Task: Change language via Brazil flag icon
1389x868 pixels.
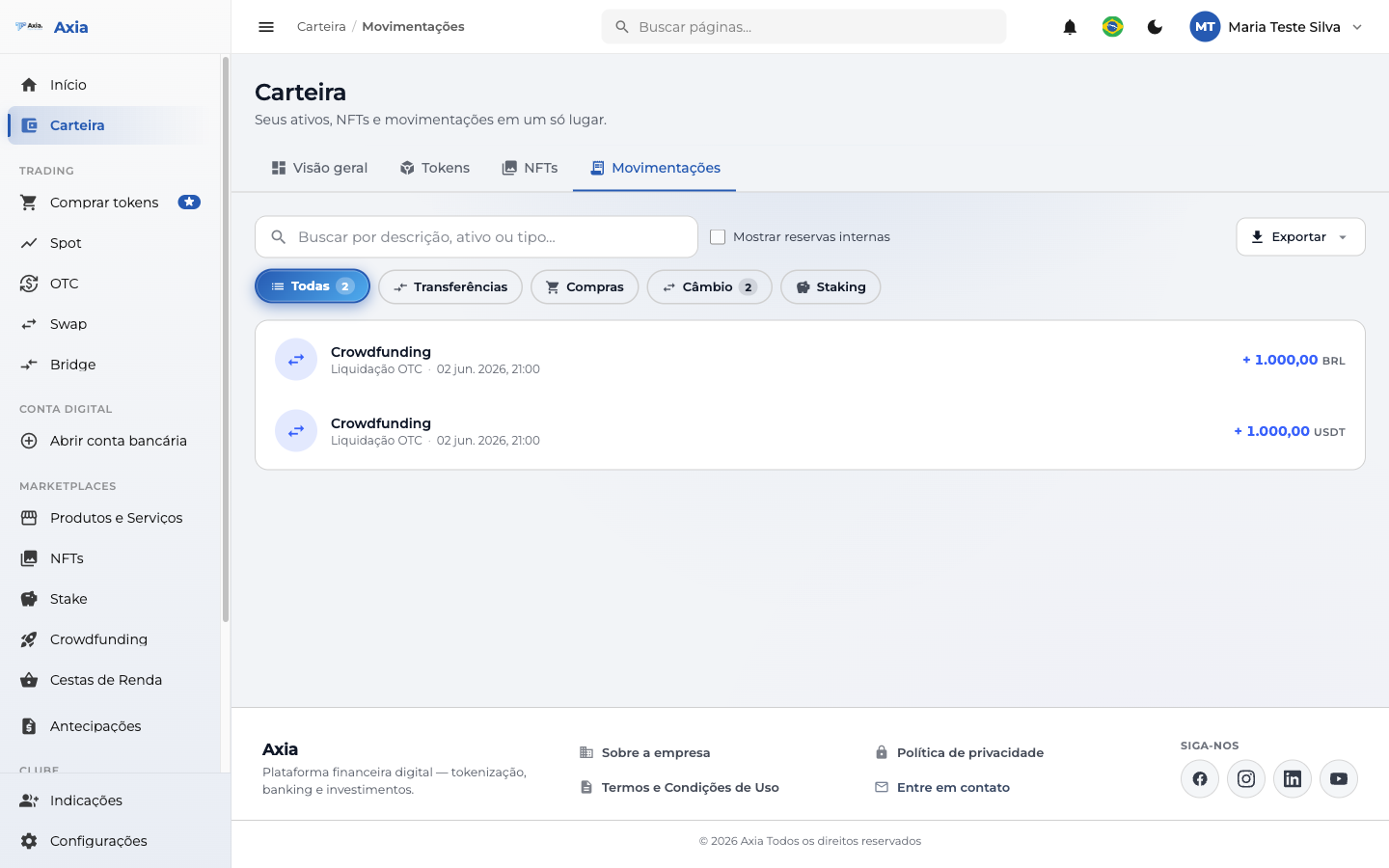Action: pos(1112,27)
